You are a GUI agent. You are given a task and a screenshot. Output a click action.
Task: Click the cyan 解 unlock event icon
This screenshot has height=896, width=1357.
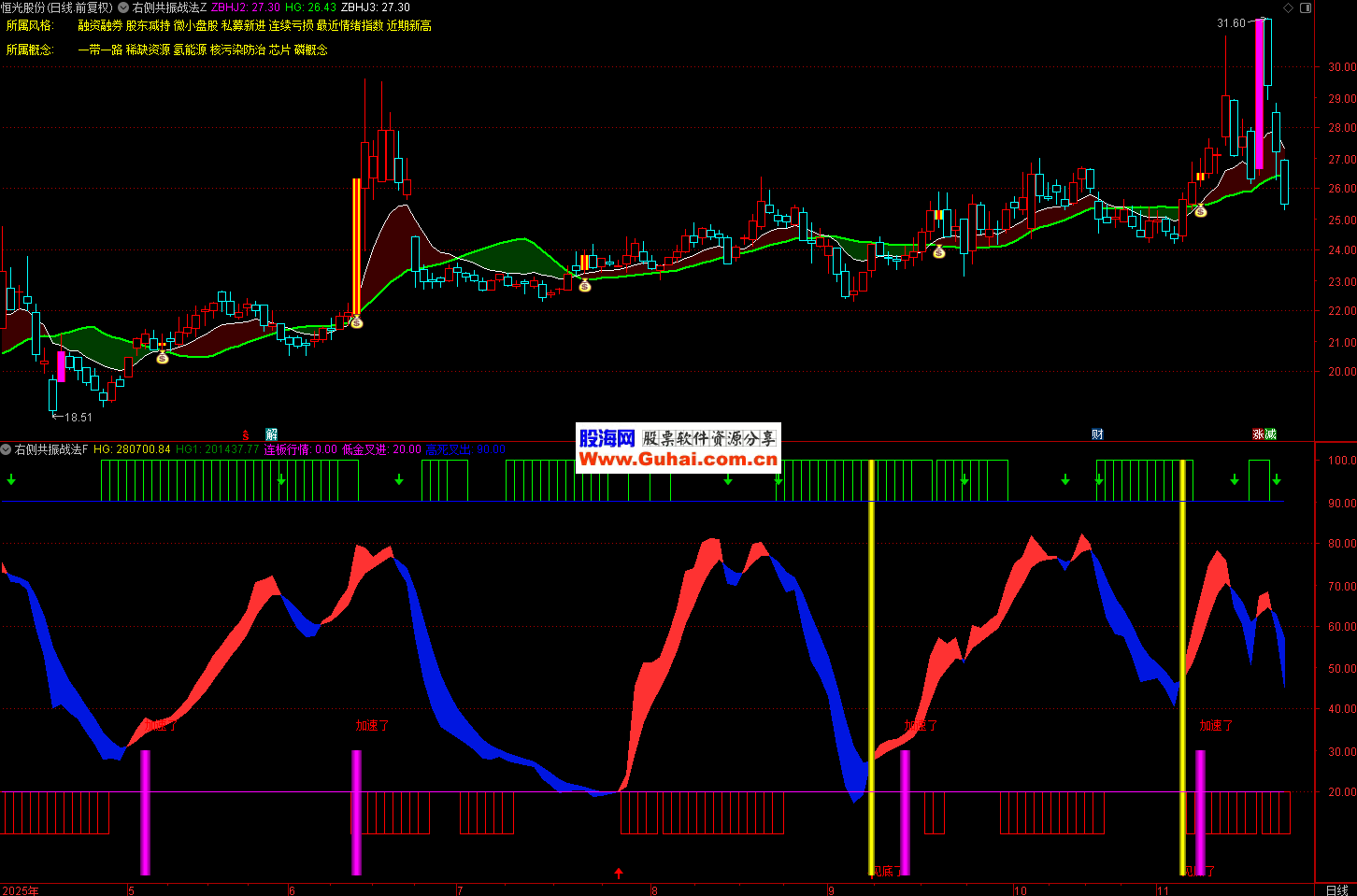[x=271, y=434]
